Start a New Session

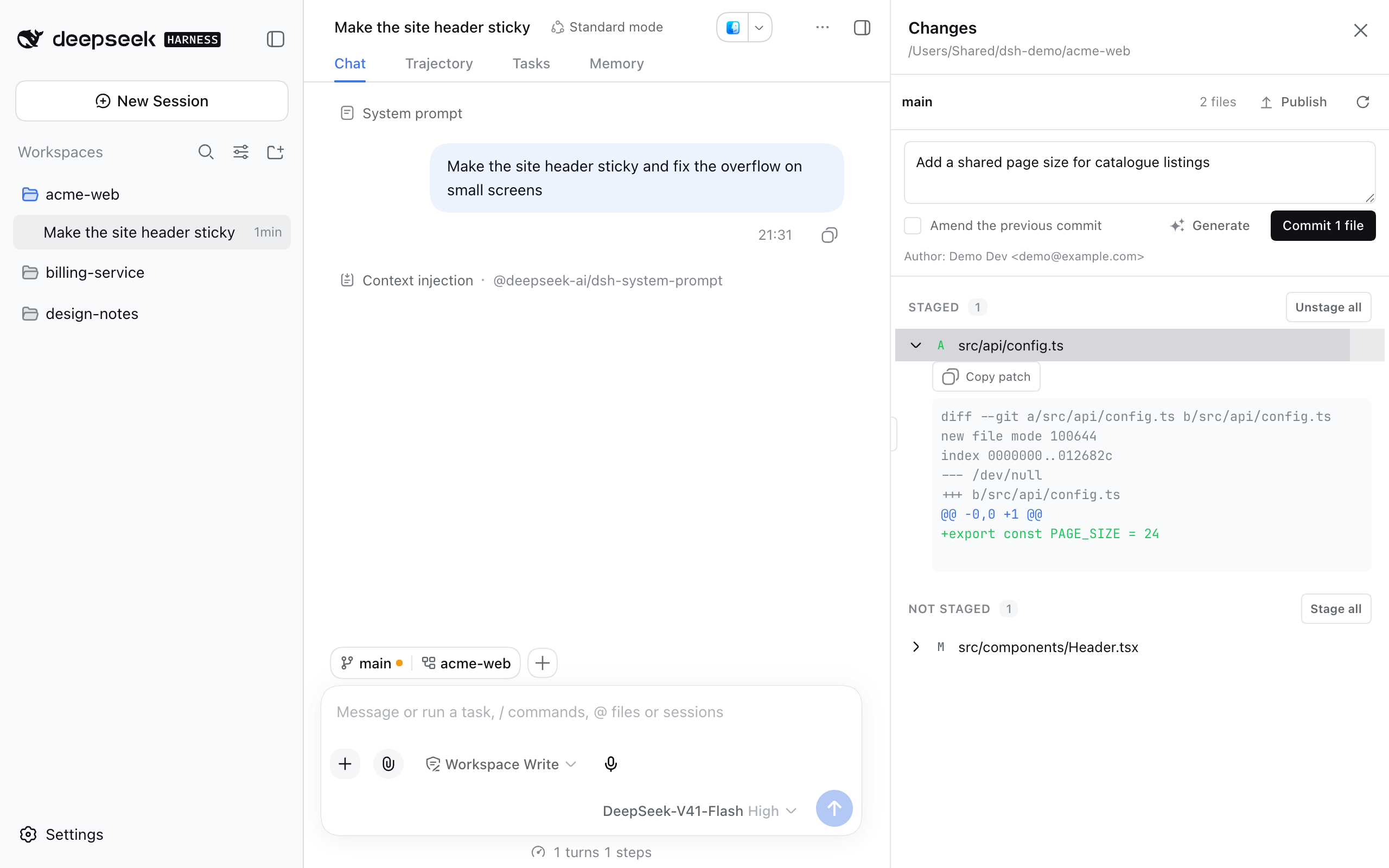coord(151,101)
